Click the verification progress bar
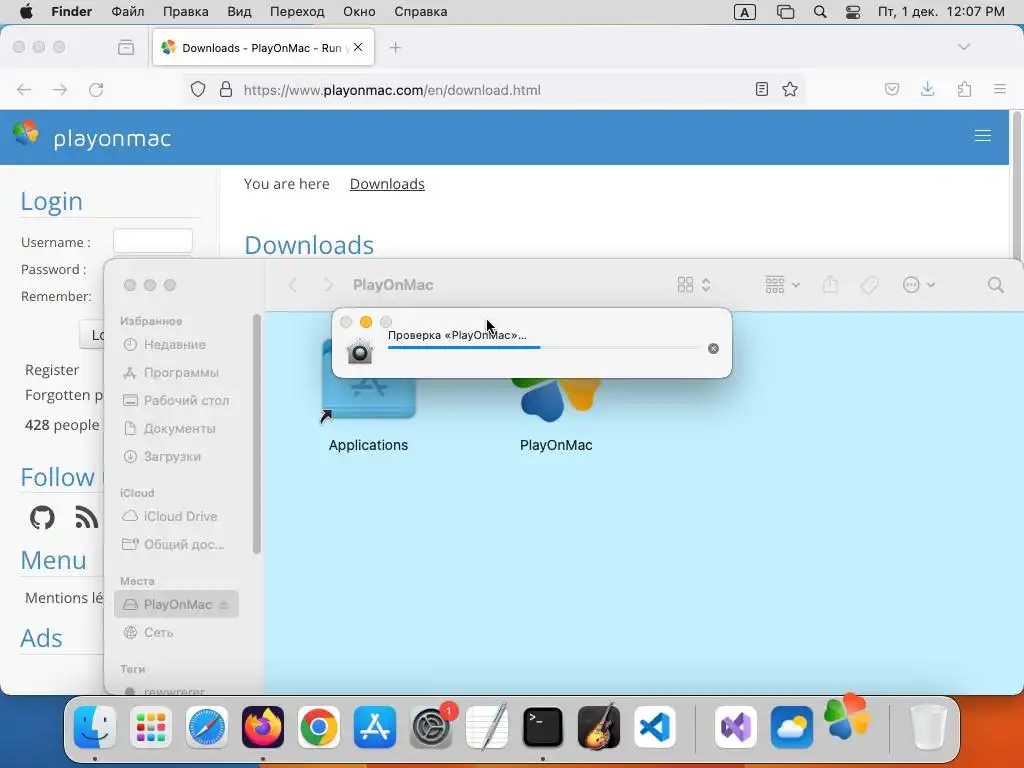Image resolution: width=1024 pixels, height=768 pixels. click(x=545, y=347)
